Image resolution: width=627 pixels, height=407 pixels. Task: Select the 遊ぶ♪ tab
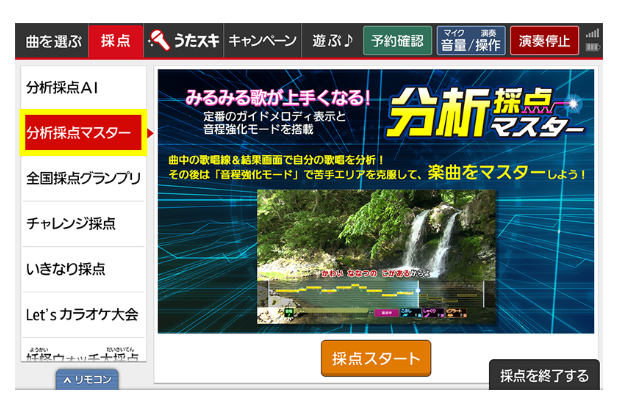(329, 41)
